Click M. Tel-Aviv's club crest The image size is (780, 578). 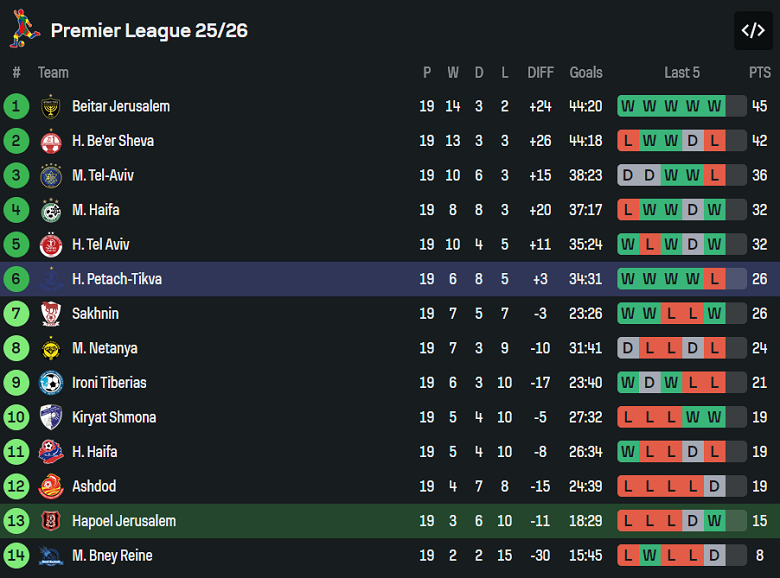(x=51, y=176)
